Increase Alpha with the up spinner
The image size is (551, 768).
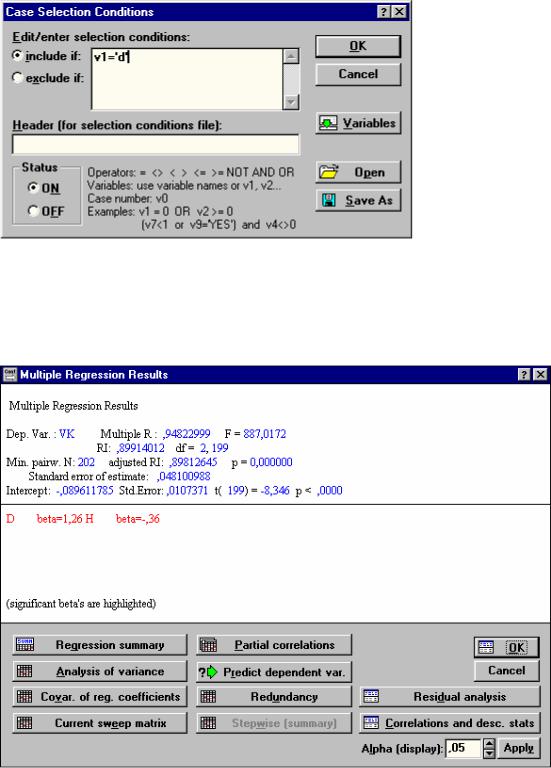tap(489, 744)
